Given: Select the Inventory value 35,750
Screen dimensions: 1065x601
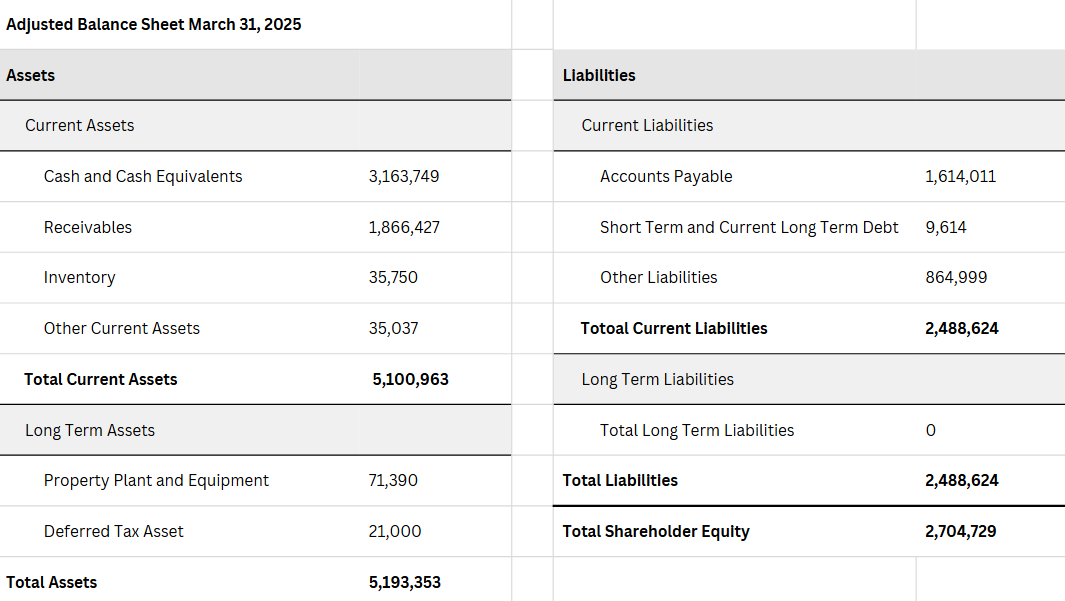Looking at the screenshot, I should [x=393, y=277].
